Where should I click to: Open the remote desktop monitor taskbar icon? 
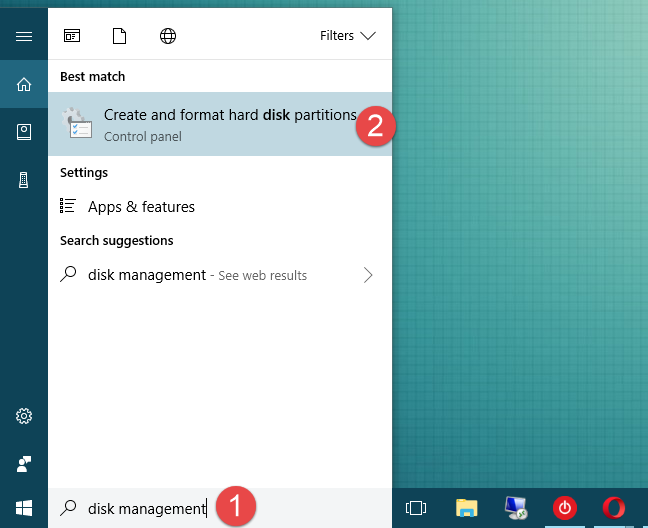(516, 508)
